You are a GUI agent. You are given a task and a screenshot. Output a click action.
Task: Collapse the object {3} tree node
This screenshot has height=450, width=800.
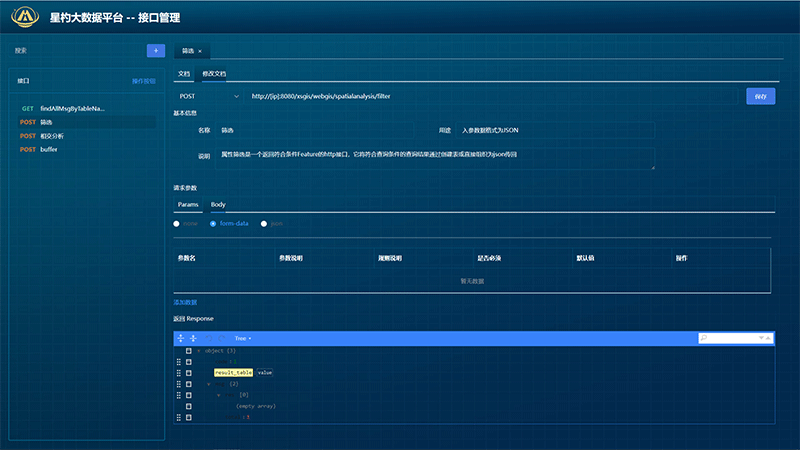198,351
